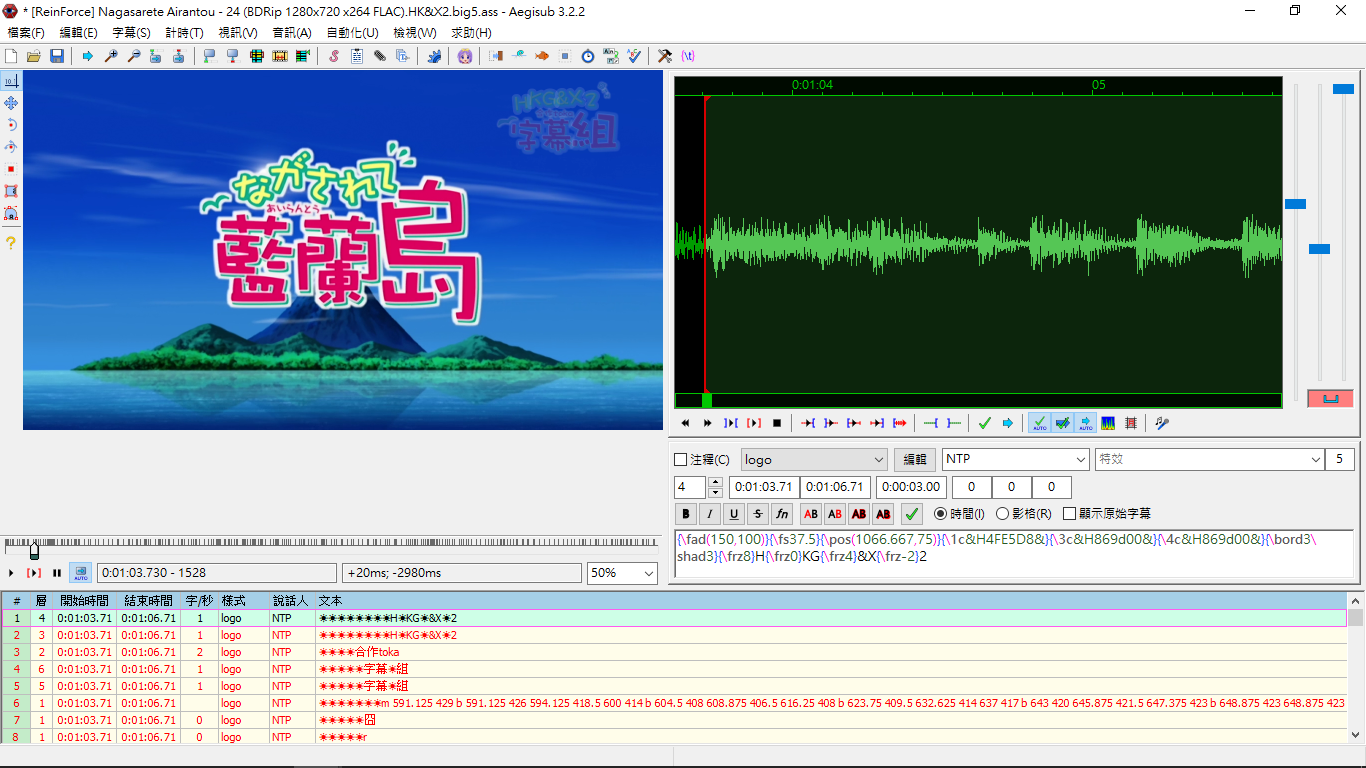Play the audio selection red bracket icon

754,423
